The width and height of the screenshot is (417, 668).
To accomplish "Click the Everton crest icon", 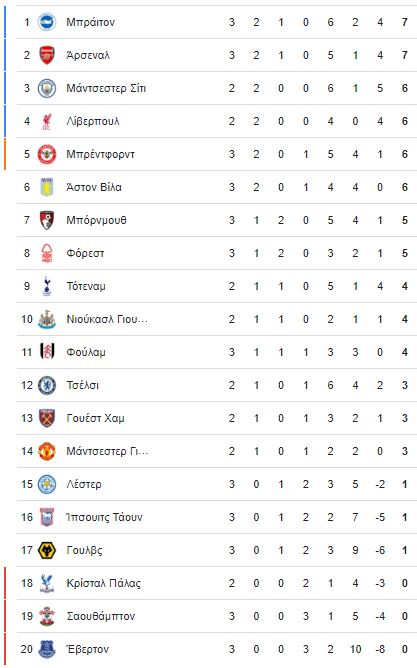I will (x=47, y=649).
